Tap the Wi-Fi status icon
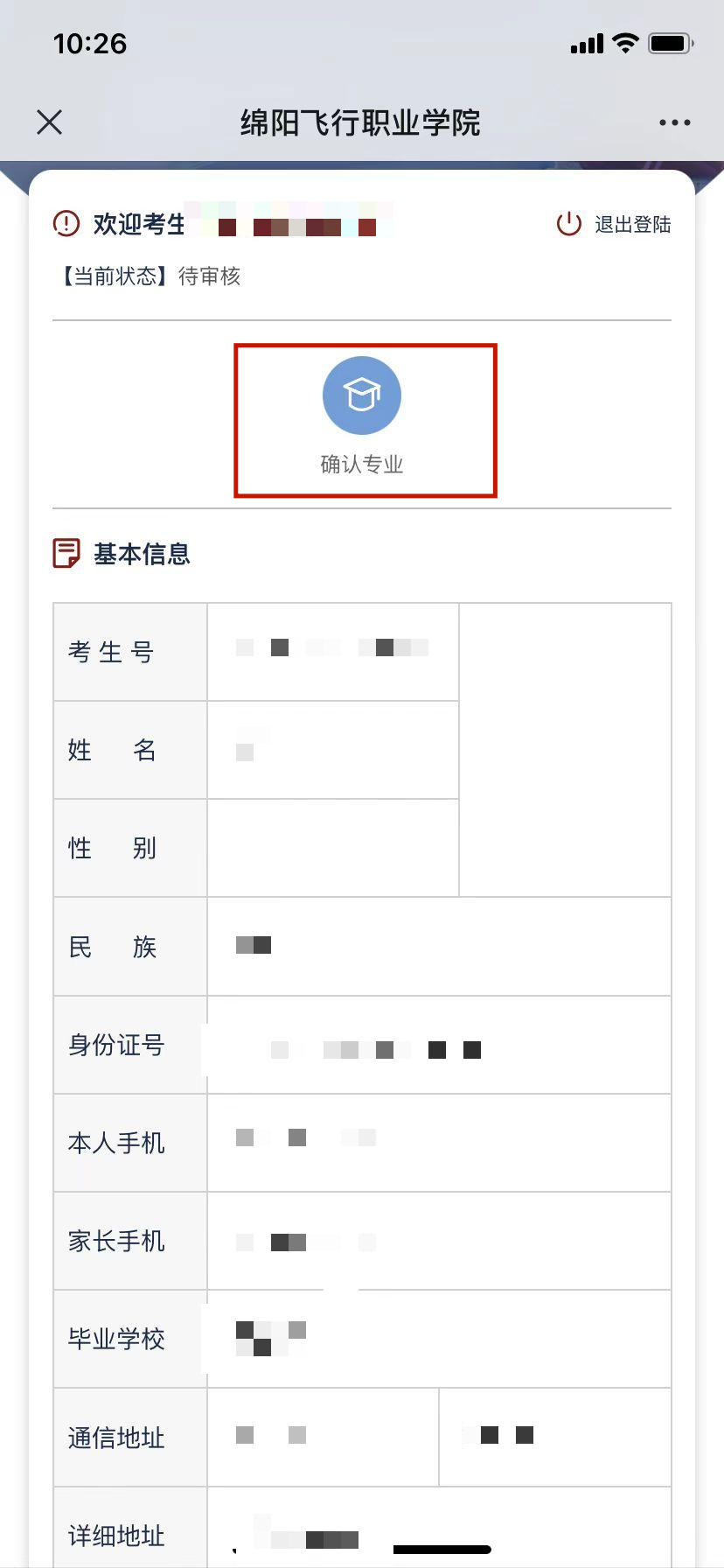The height and width of the screenshot is (1568, 724). pyautogui.click(x=625, y=43)
